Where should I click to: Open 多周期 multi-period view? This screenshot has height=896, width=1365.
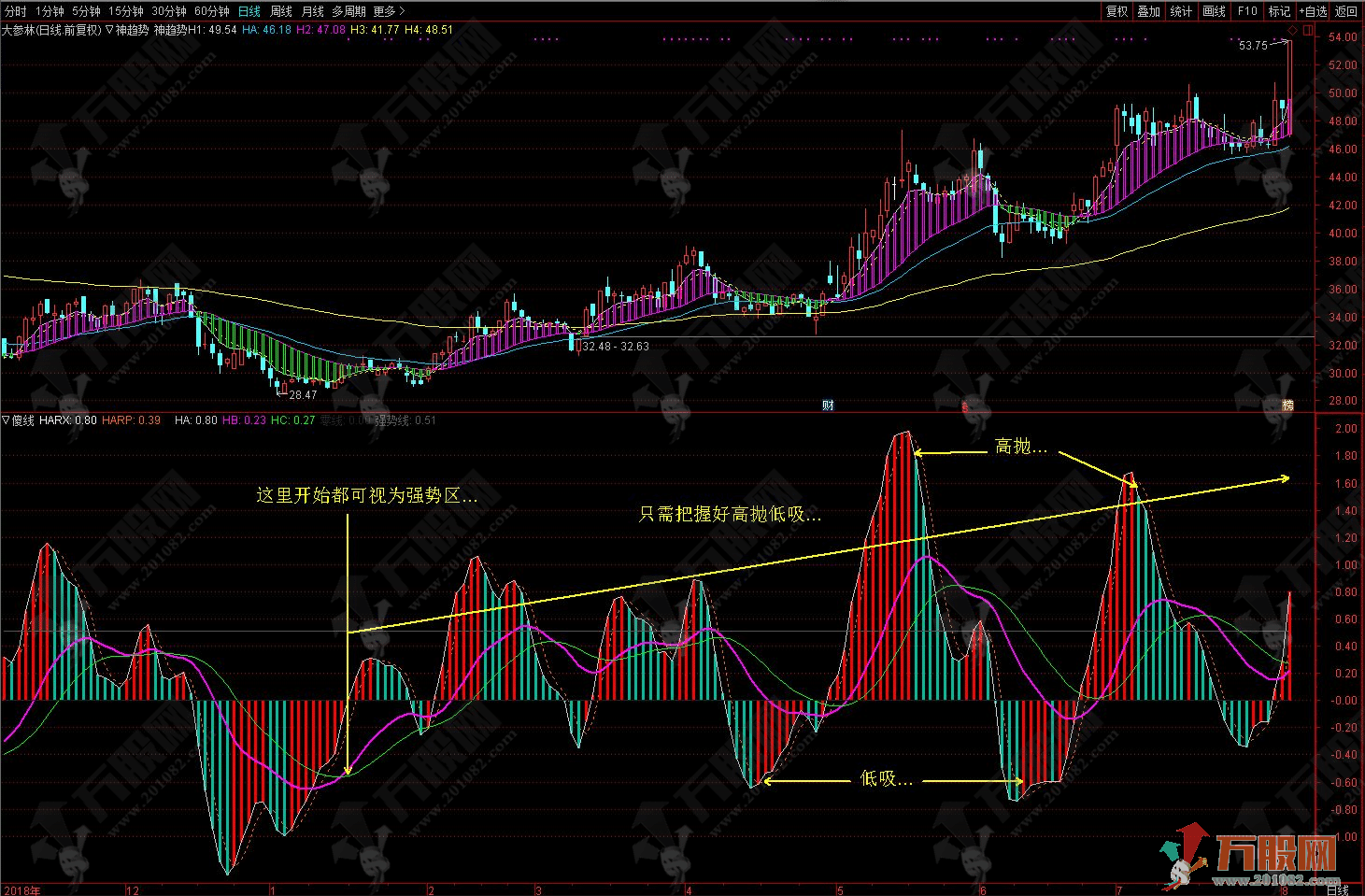point(348,11)
